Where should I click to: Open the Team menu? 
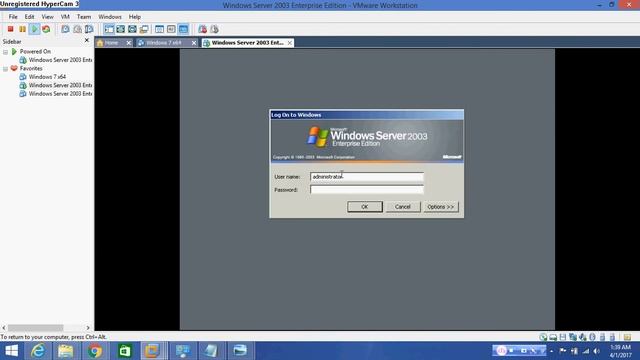84,17
